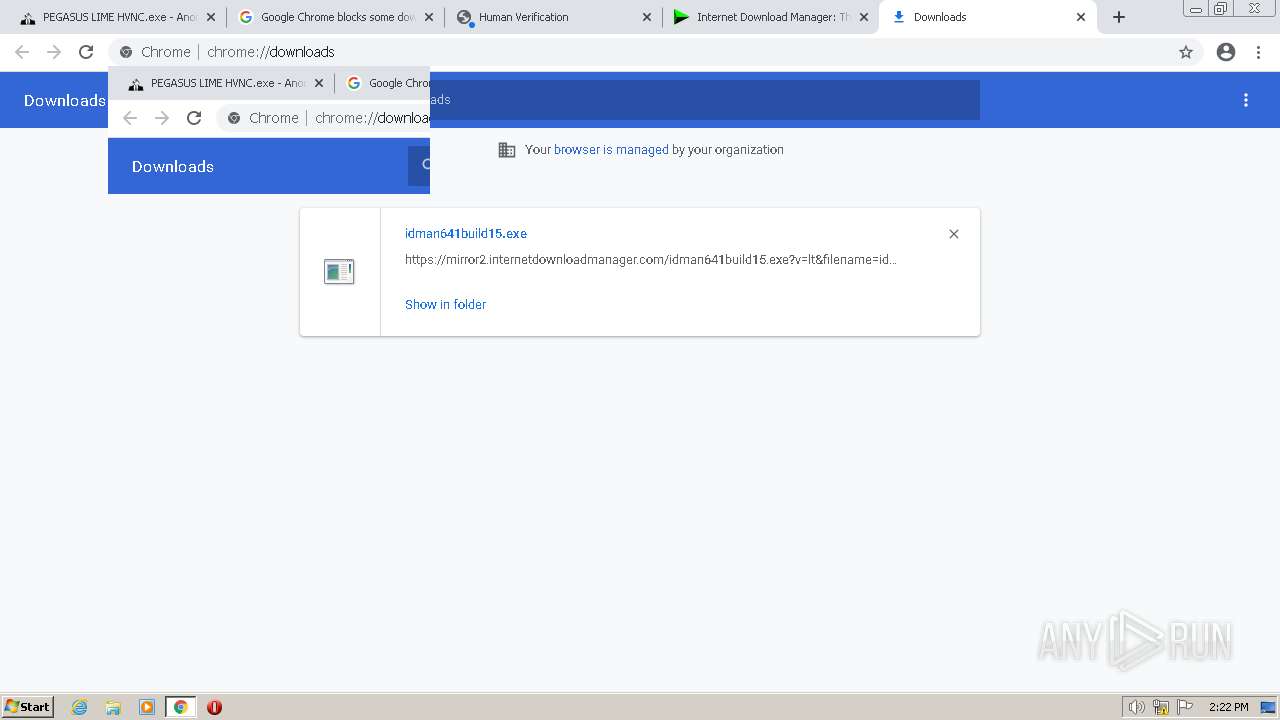Close the PEGASUS LIME HVNC.exe tab
This screenshot has width=1280, height=720.
(210, 17)
